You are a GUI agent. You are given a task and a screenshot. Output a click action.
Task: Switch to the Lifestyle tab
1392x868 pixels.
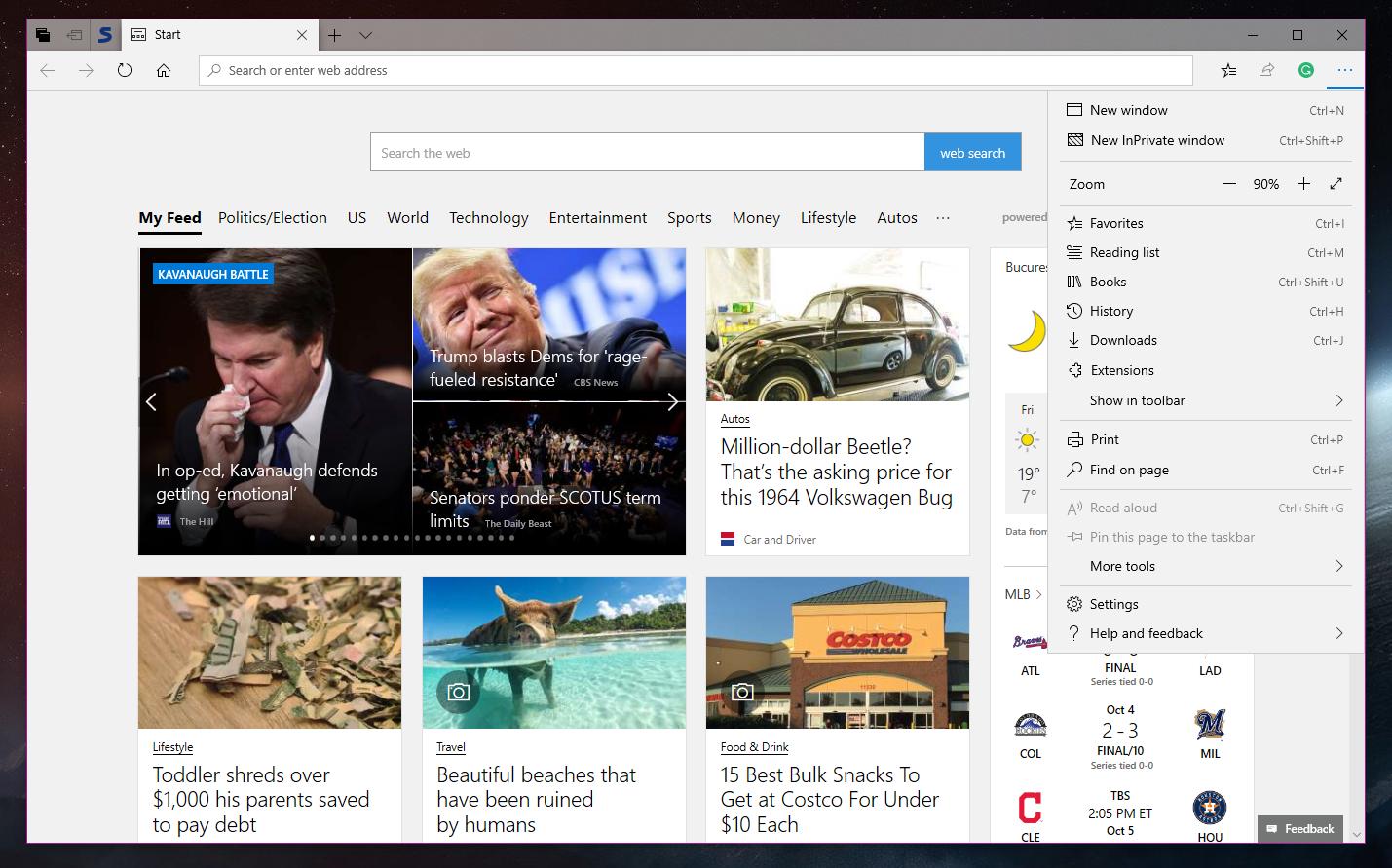tap(828, 218)
